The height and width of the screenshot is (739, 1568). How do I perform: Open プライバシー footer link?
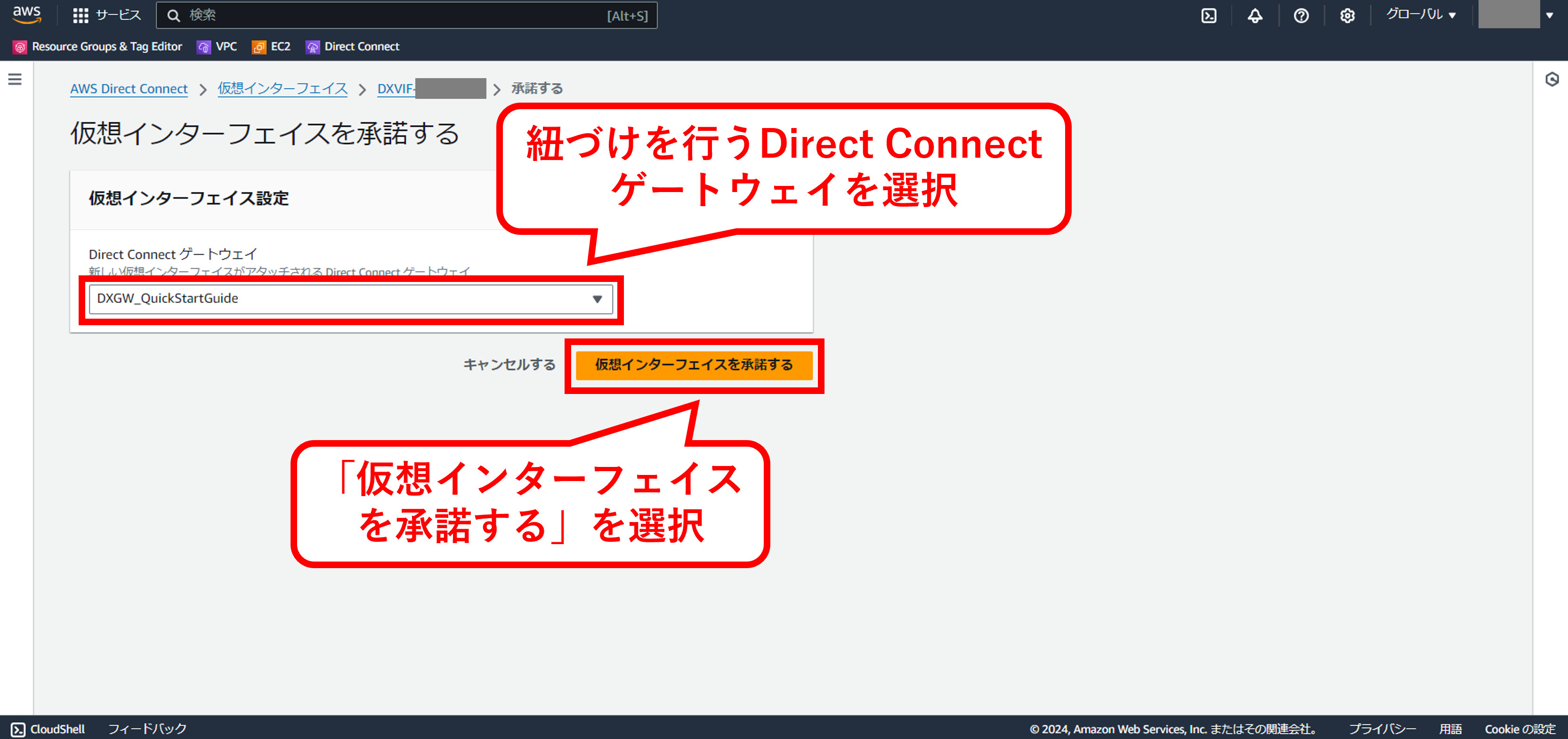(x=1382, y=729)
